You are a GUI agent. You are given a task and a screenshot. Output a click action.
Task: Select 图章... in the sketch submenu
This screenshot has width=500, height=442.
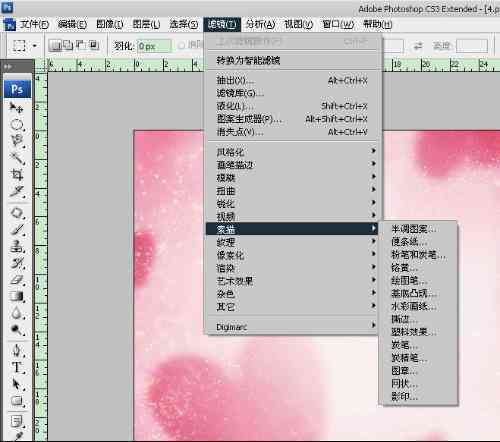[x=420, y=370]
